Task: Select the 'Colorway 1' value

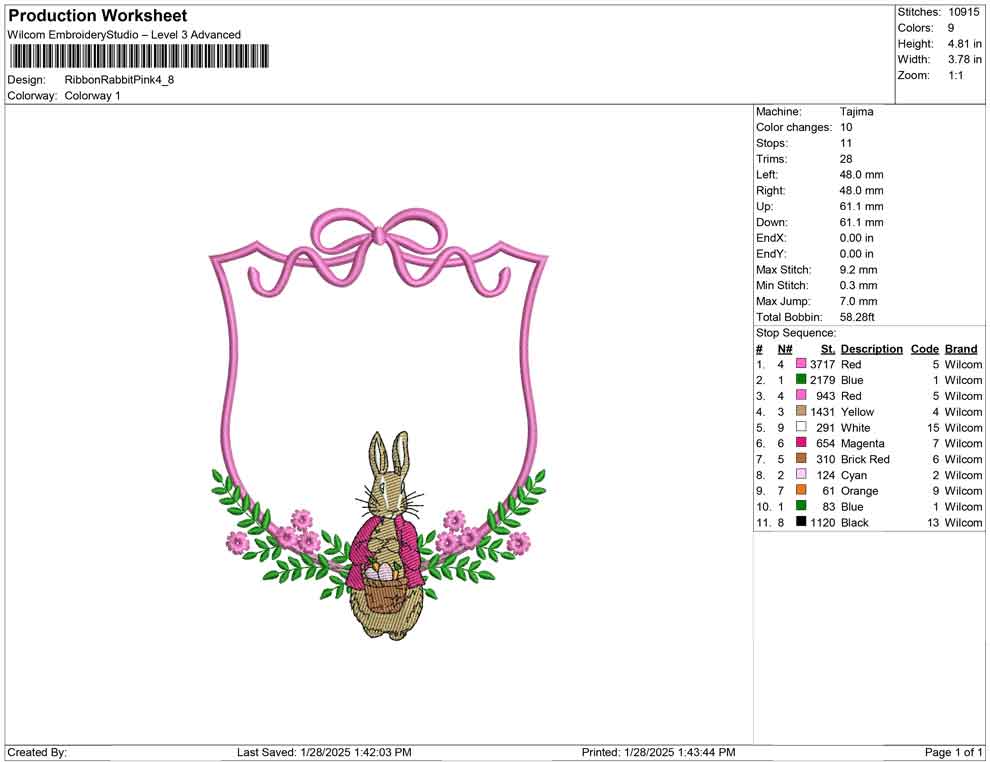Action: tap(92, 96)
